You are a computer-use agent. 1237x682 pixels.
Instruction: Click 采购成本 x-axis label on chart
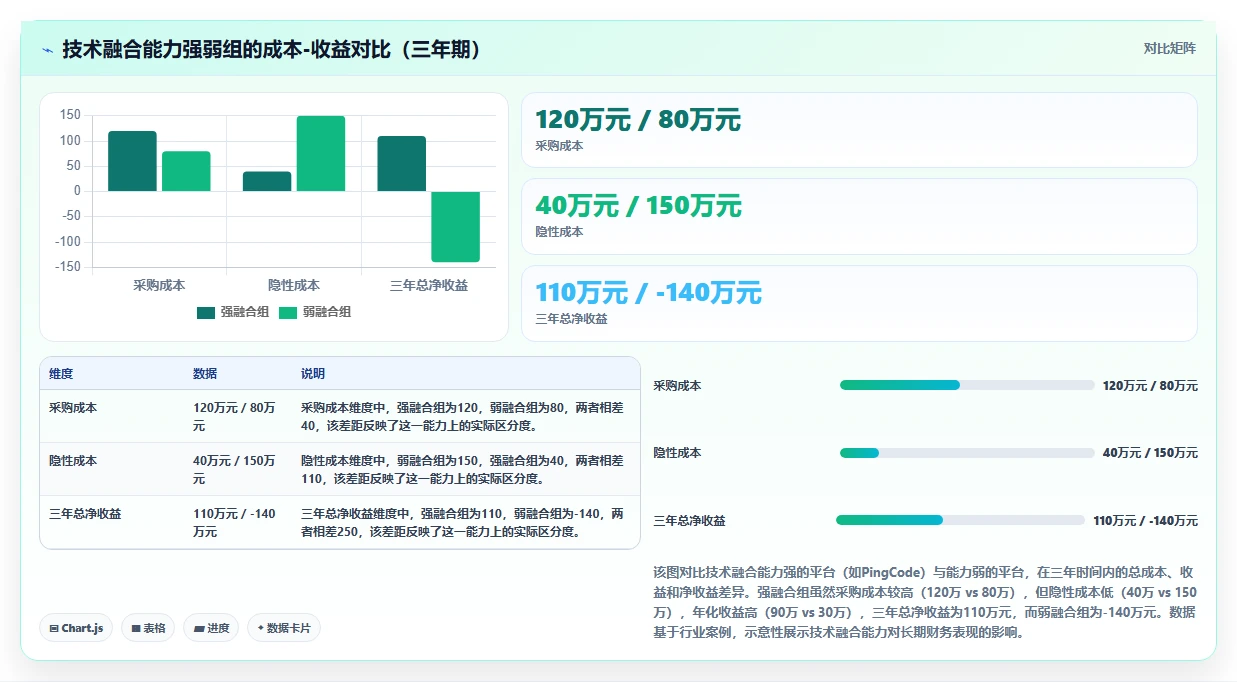pos(159,285)
